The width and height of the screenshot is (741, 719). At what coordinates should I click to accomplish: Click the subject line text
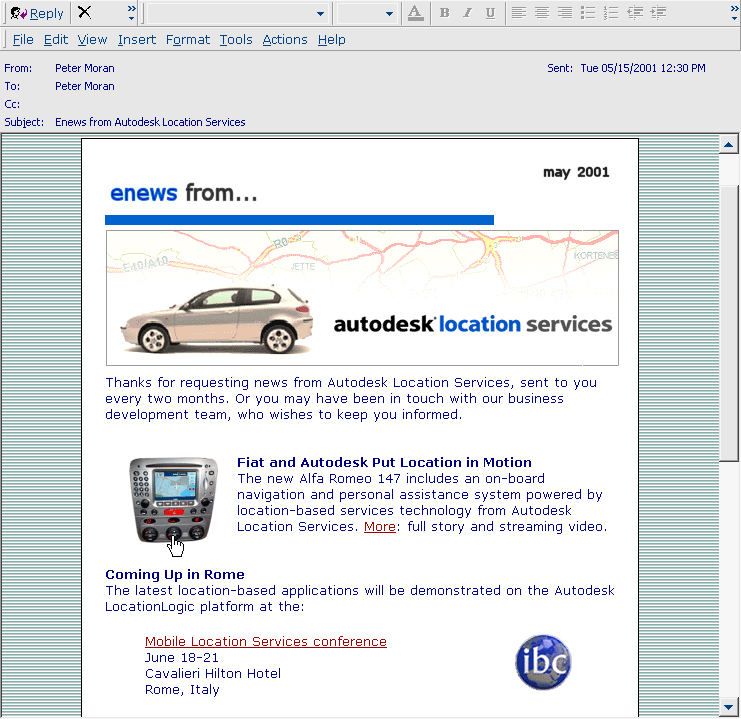pyautogui.click(x=150, y=122)
